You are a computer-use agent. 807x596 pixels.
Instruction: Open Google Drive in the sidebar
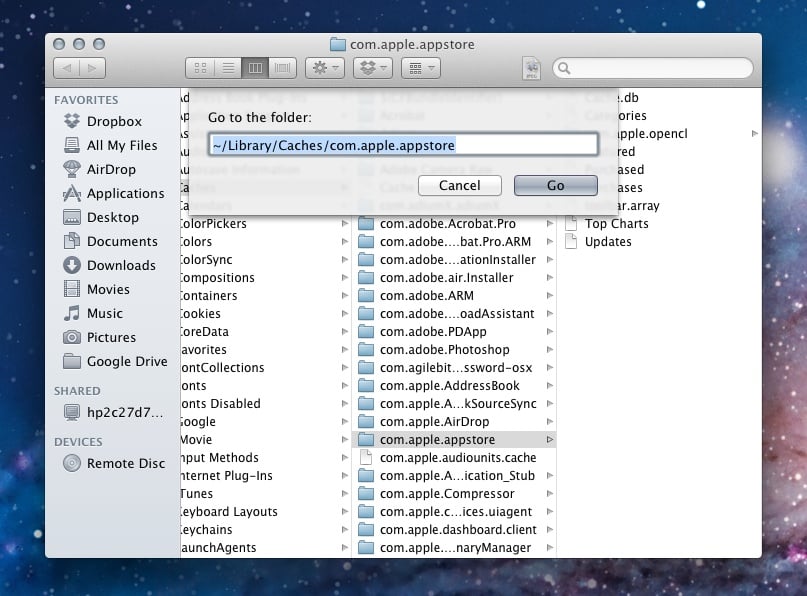114,361
